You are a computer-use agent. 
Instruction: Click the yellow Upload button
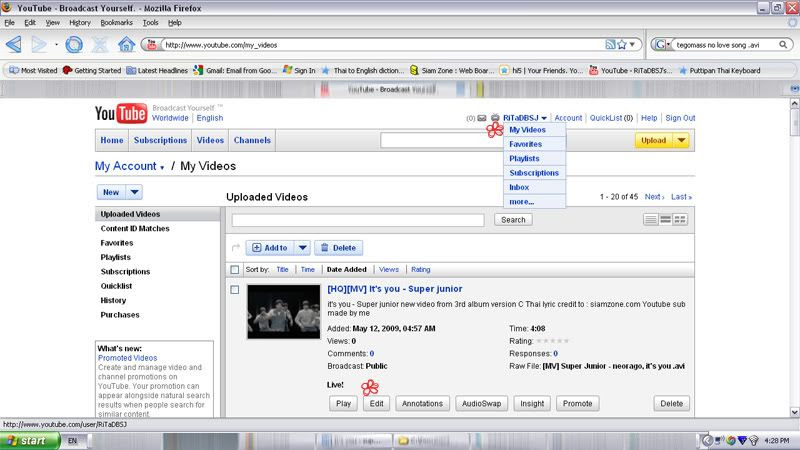point(654,140)
